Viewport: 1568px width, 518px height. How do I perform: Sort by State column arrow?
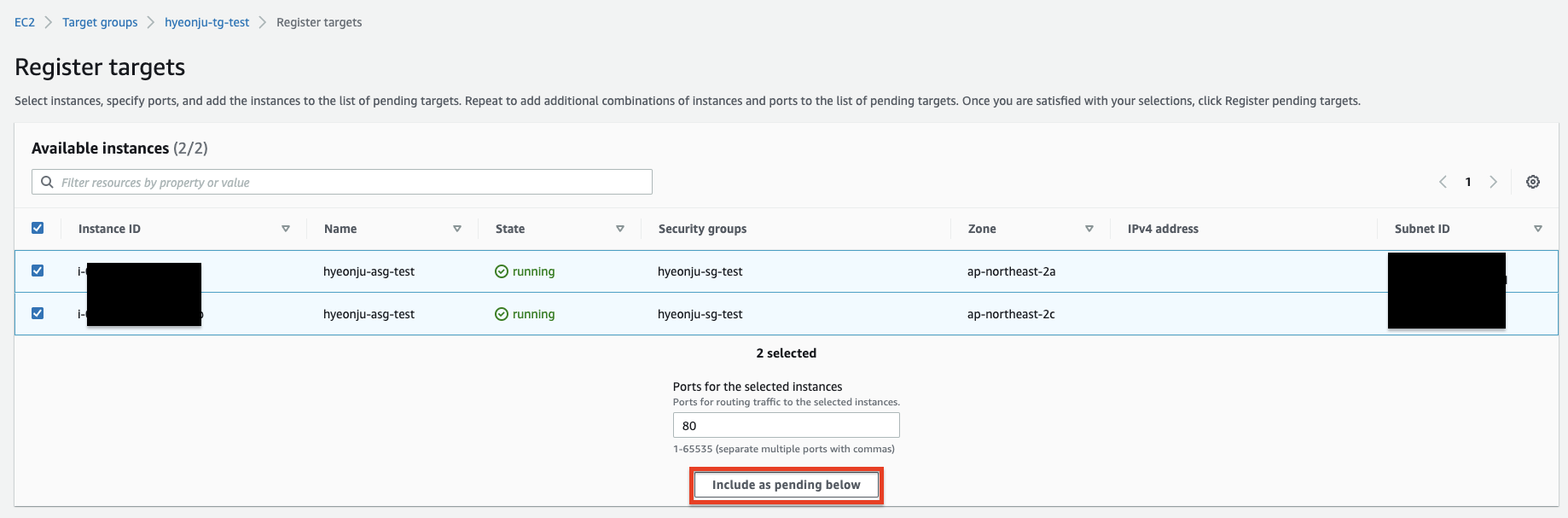click(620, 229)
